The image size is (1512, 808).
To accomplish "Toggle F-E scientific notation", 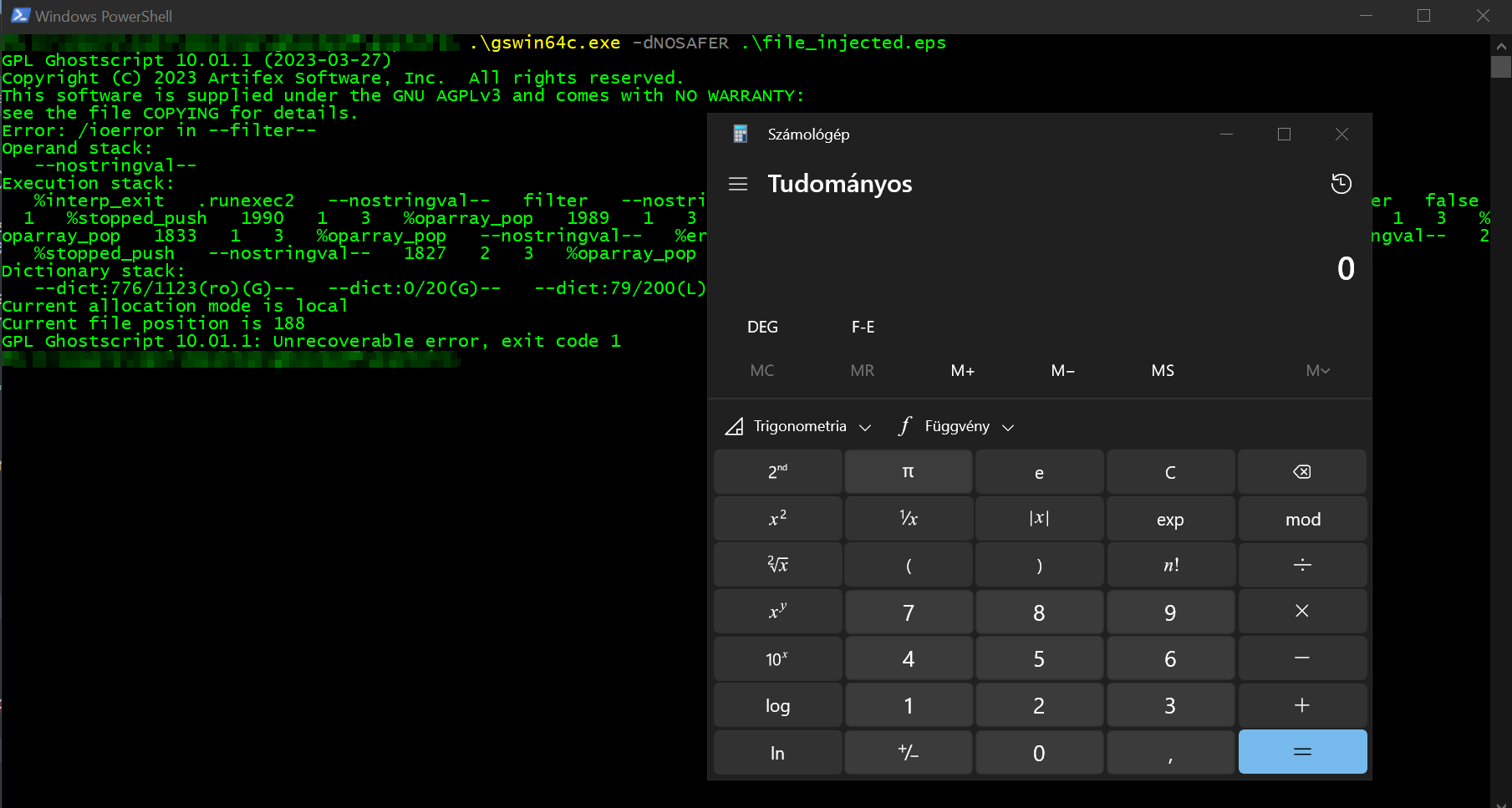I will [x=863, y=327].
